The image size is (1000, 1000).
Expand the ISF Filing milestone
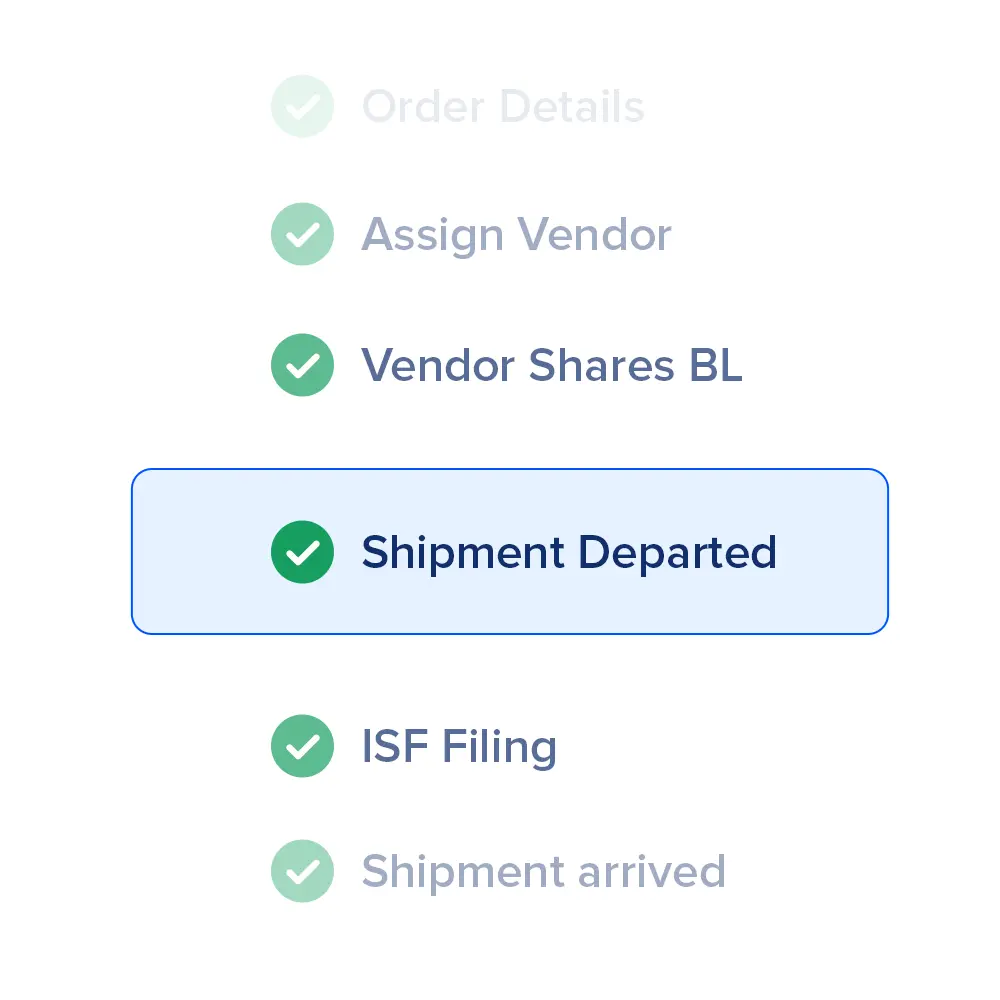(459, 746)
